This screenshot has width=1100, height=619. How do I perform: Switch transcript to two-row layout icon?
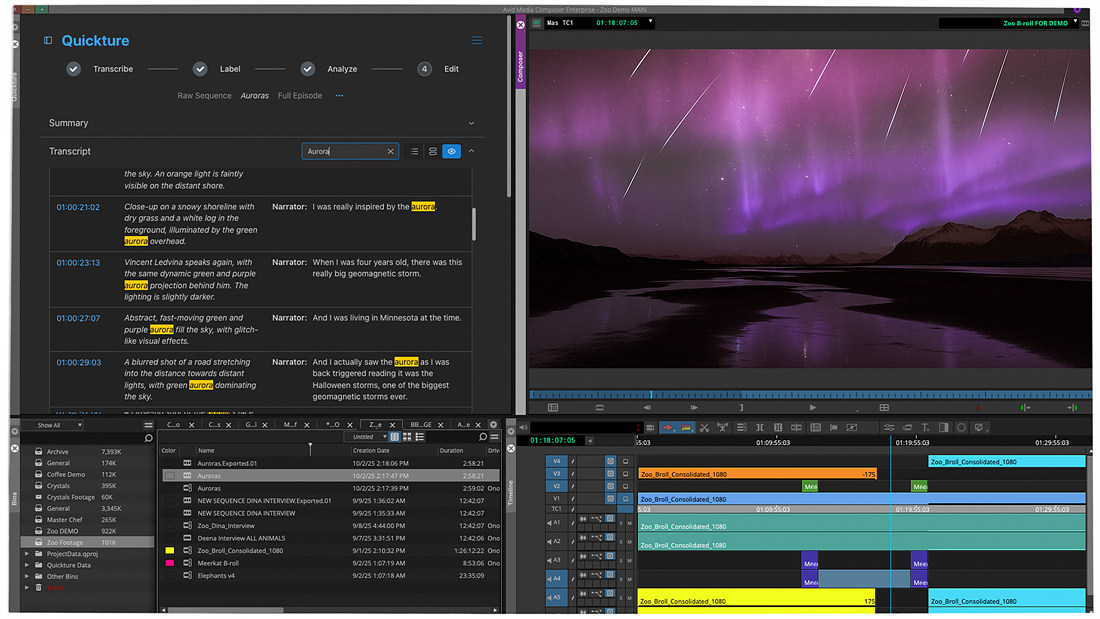point(433,152)
